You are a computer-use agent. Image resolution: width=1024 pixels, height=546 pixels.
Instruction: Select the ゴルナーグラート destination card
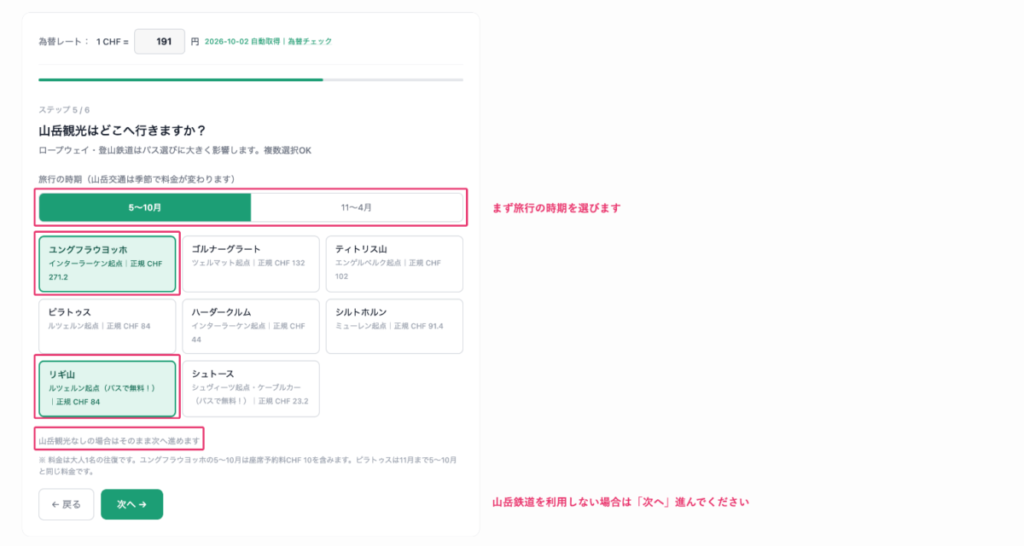point(251,263)
